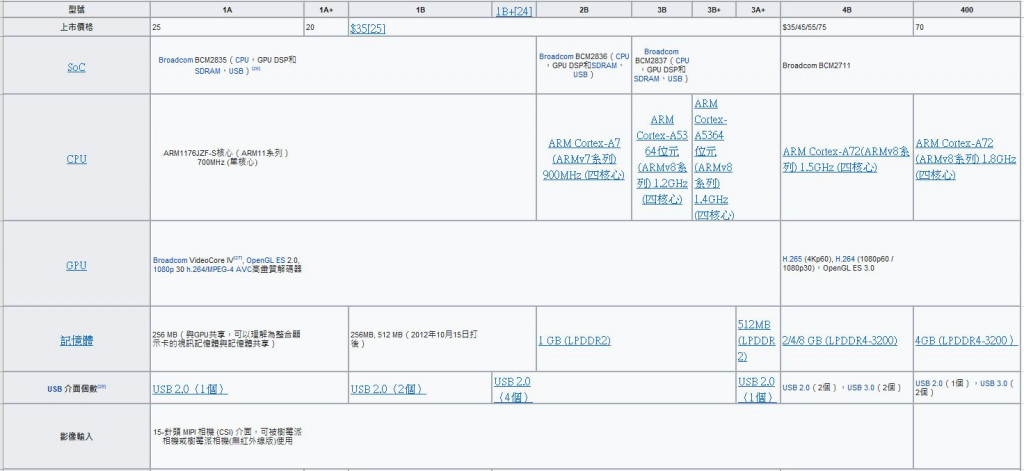Open USB 2.0 (1個) link under 1A
Screen dimensions: 1024x471
[x=190, y=389]
